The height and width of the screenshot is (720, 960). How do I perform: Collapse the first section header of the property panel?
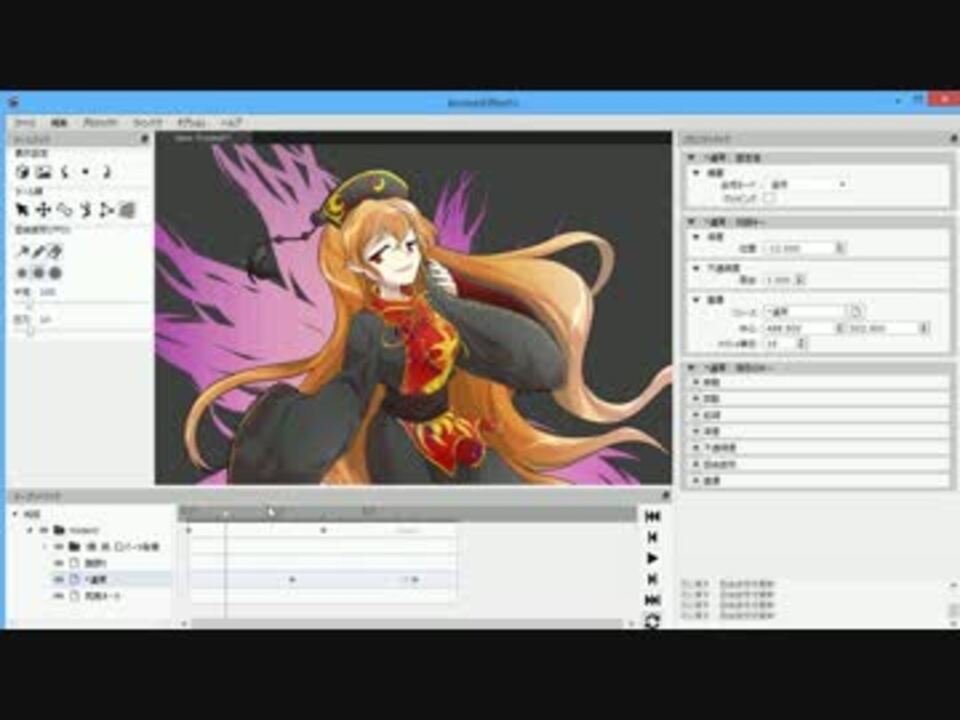(x=692, y=158)
